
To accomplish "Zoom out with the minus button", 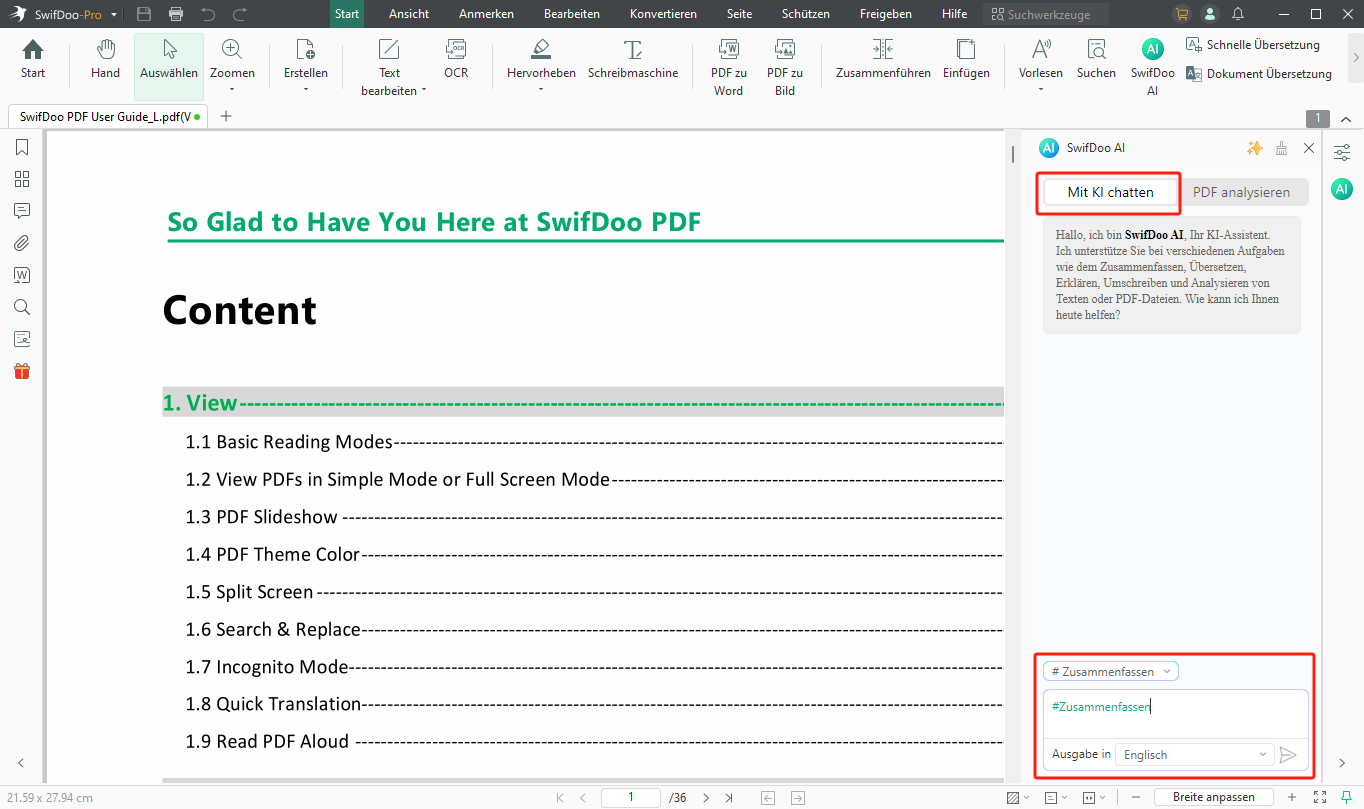I will [1135, 797].
